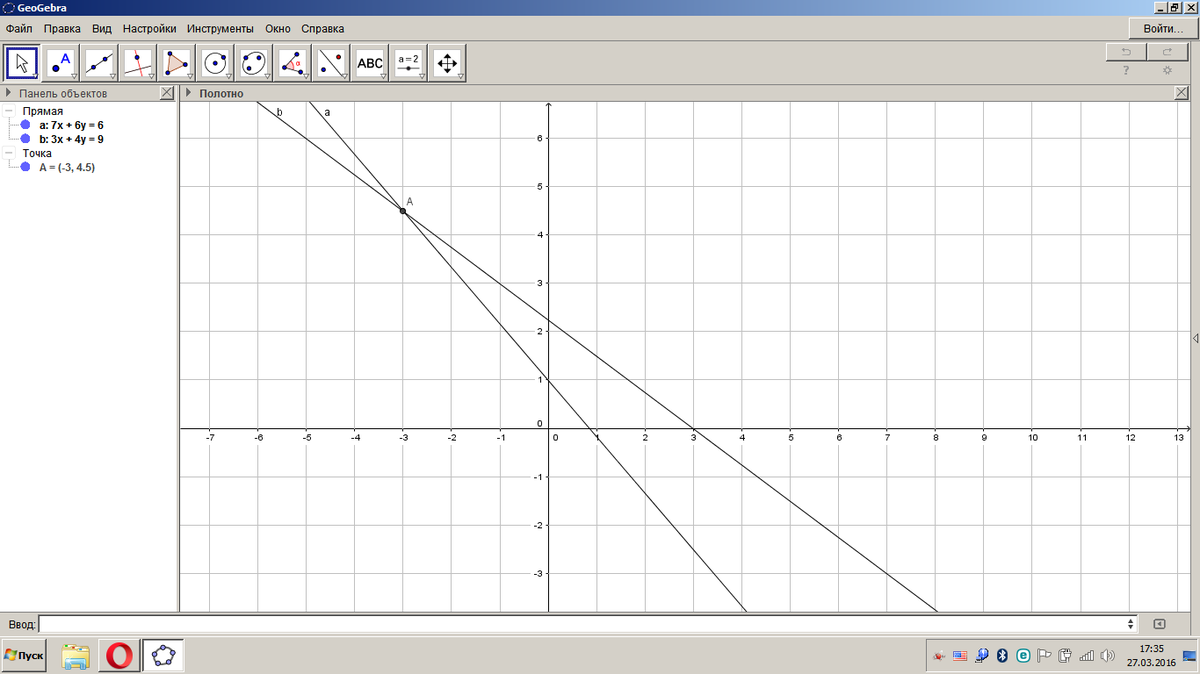Click the Войти sign-in button

tap(1162, 28)
